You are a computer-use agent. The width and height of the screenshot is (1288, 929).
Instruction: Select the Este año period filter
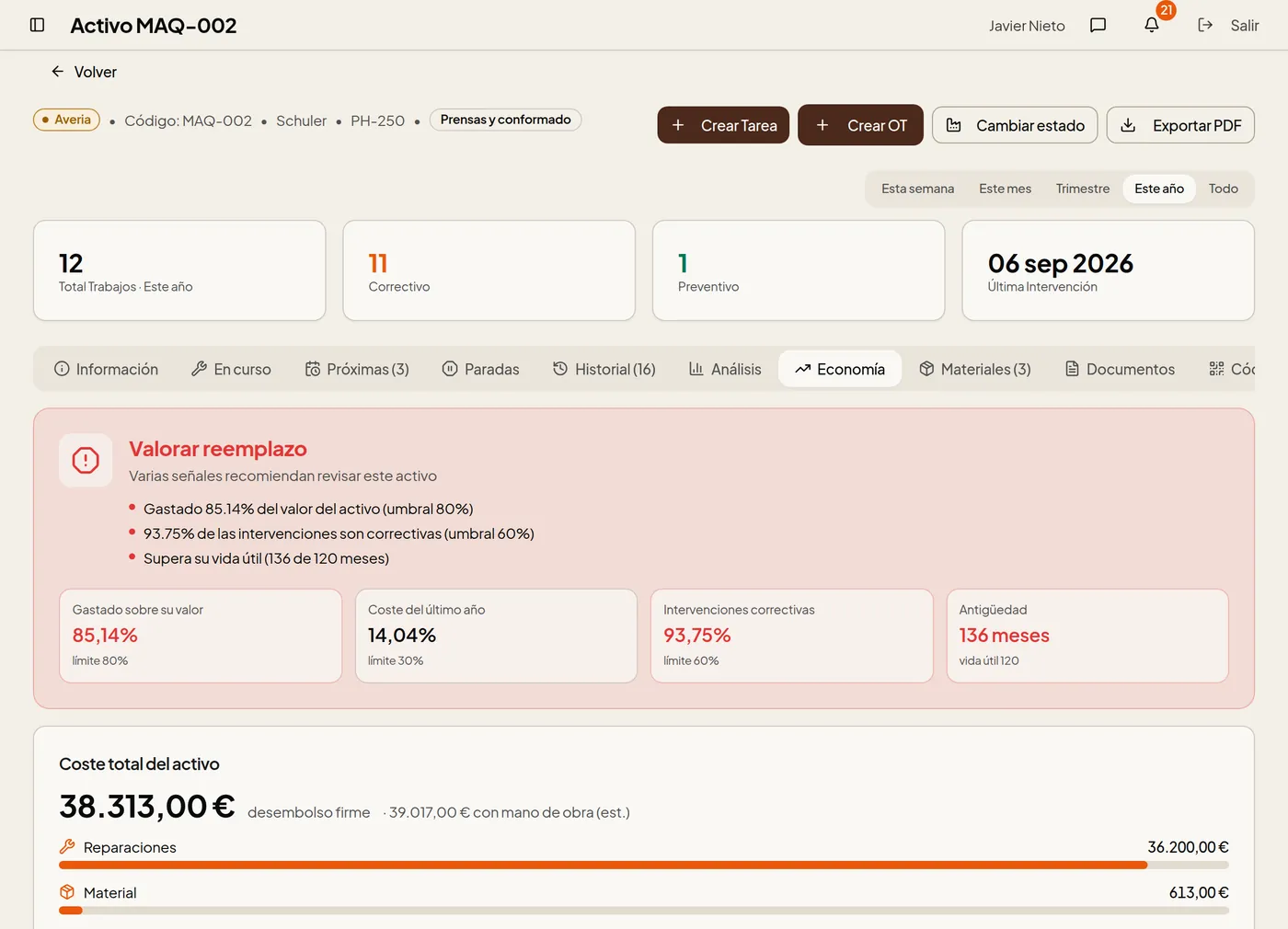tap(1159, 189)
